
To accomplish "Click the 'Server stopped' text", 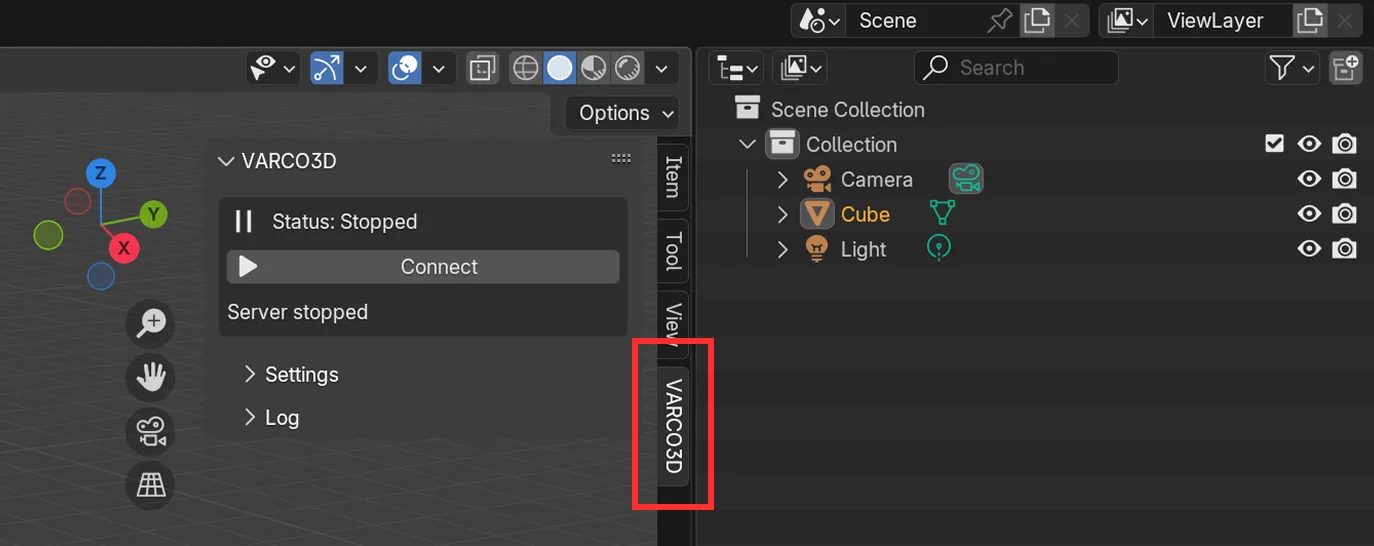I will pos(297,312).
